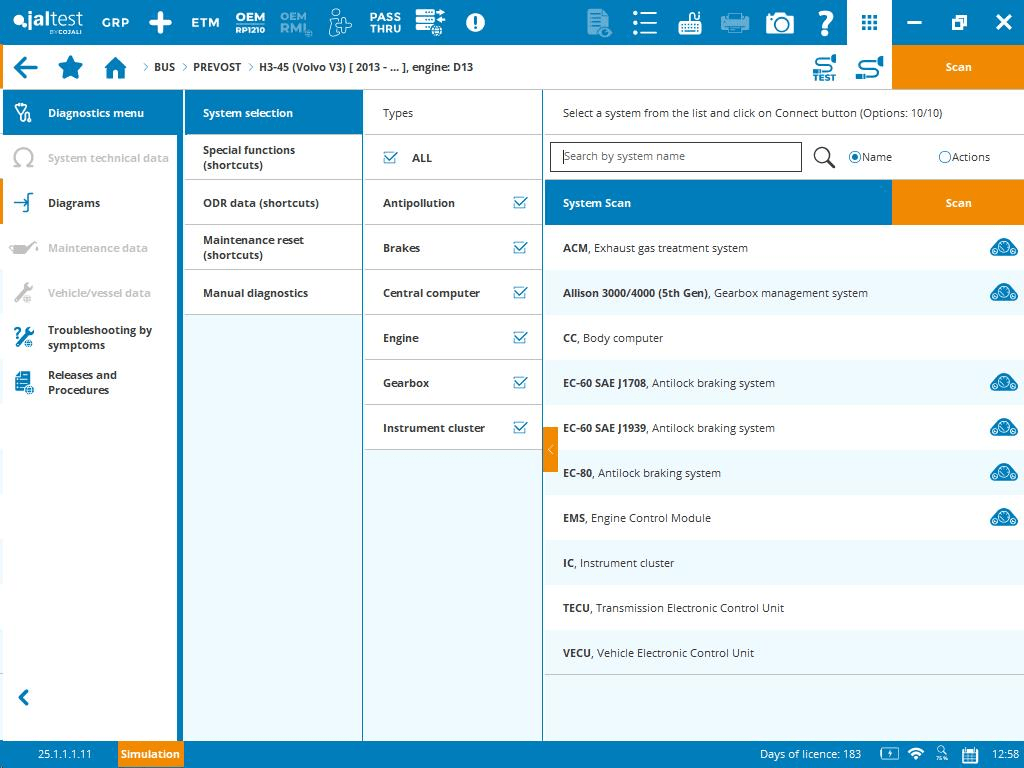
Task: Click the search magnifier icon
Action: pyautogui.click(x=824, y=157)
